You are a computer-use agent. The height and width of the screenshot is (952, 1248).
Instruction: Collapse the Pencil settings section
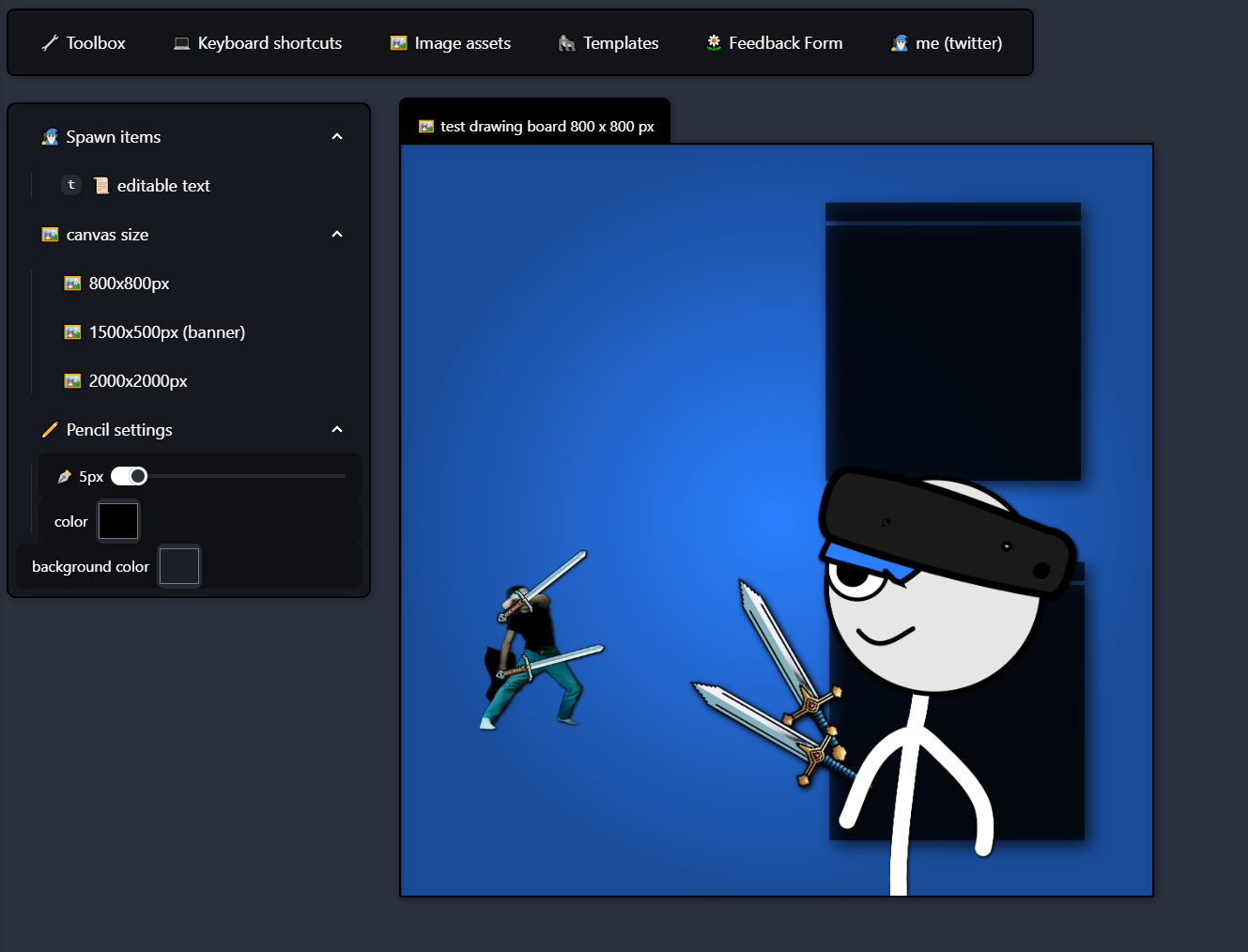337,430
